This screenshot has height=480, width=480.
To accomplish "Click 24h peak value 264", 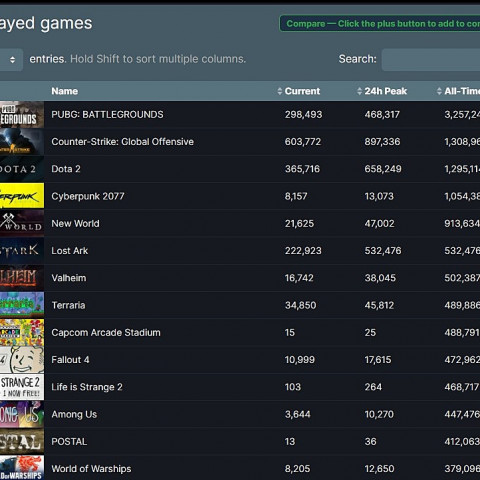I will [373, 387].
